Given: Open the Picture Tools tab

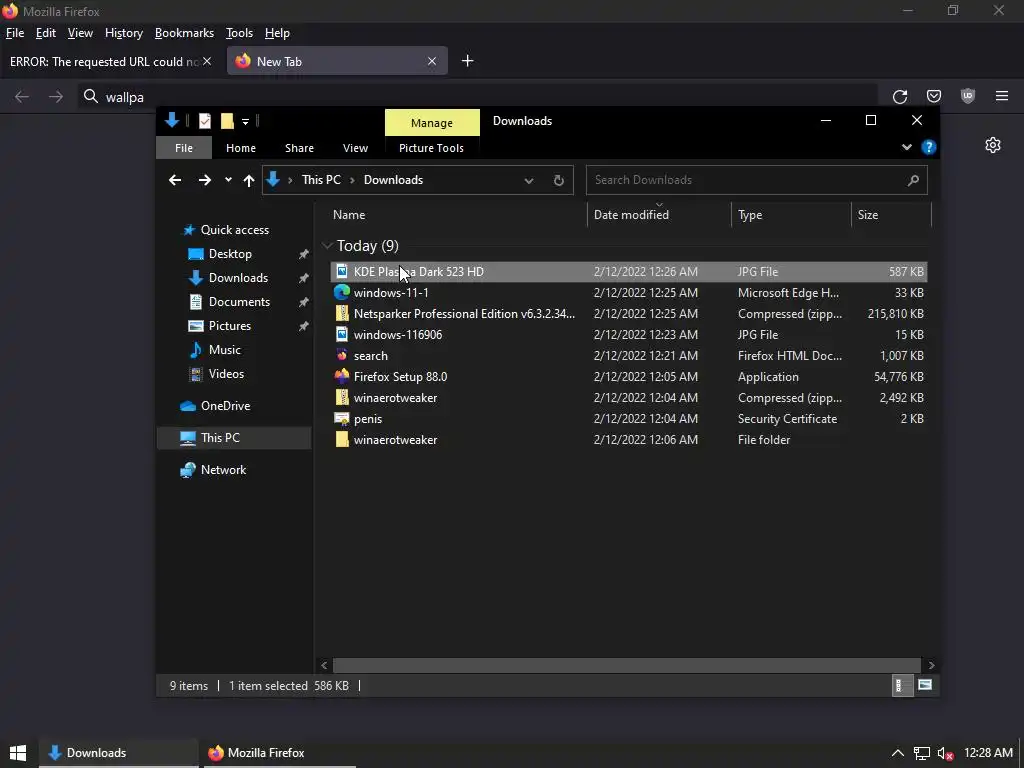Looking at the screenshot, I should pos(431,148).
